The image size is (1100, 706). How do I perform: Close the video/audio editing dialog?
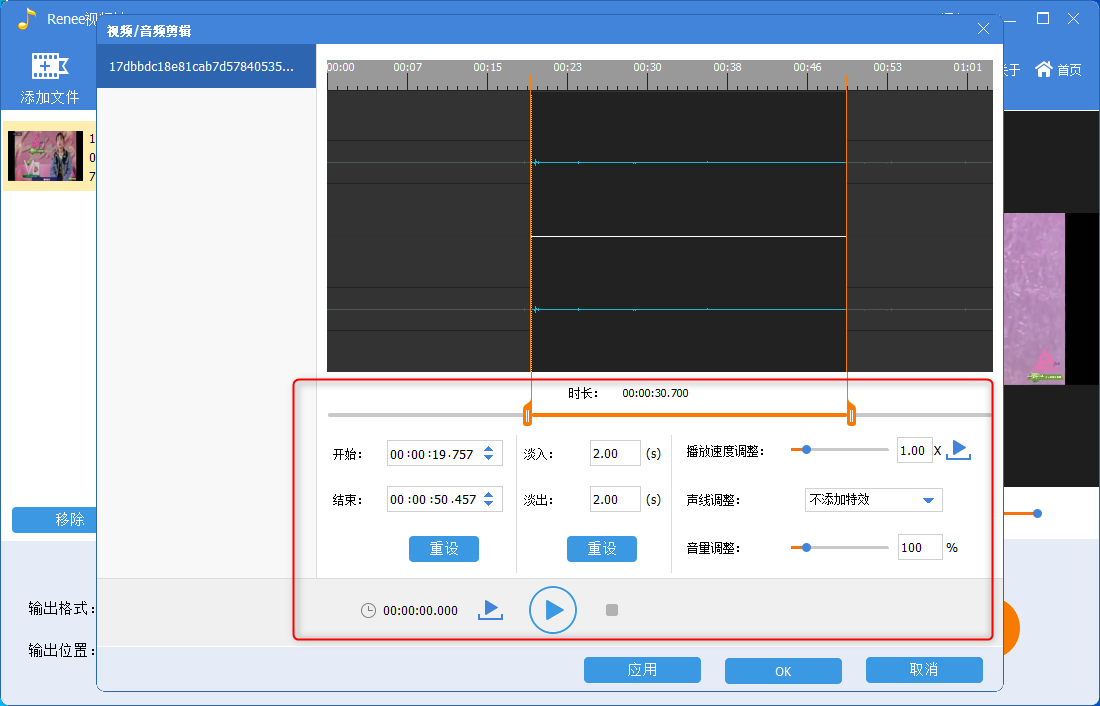click(x=983, y=29)
